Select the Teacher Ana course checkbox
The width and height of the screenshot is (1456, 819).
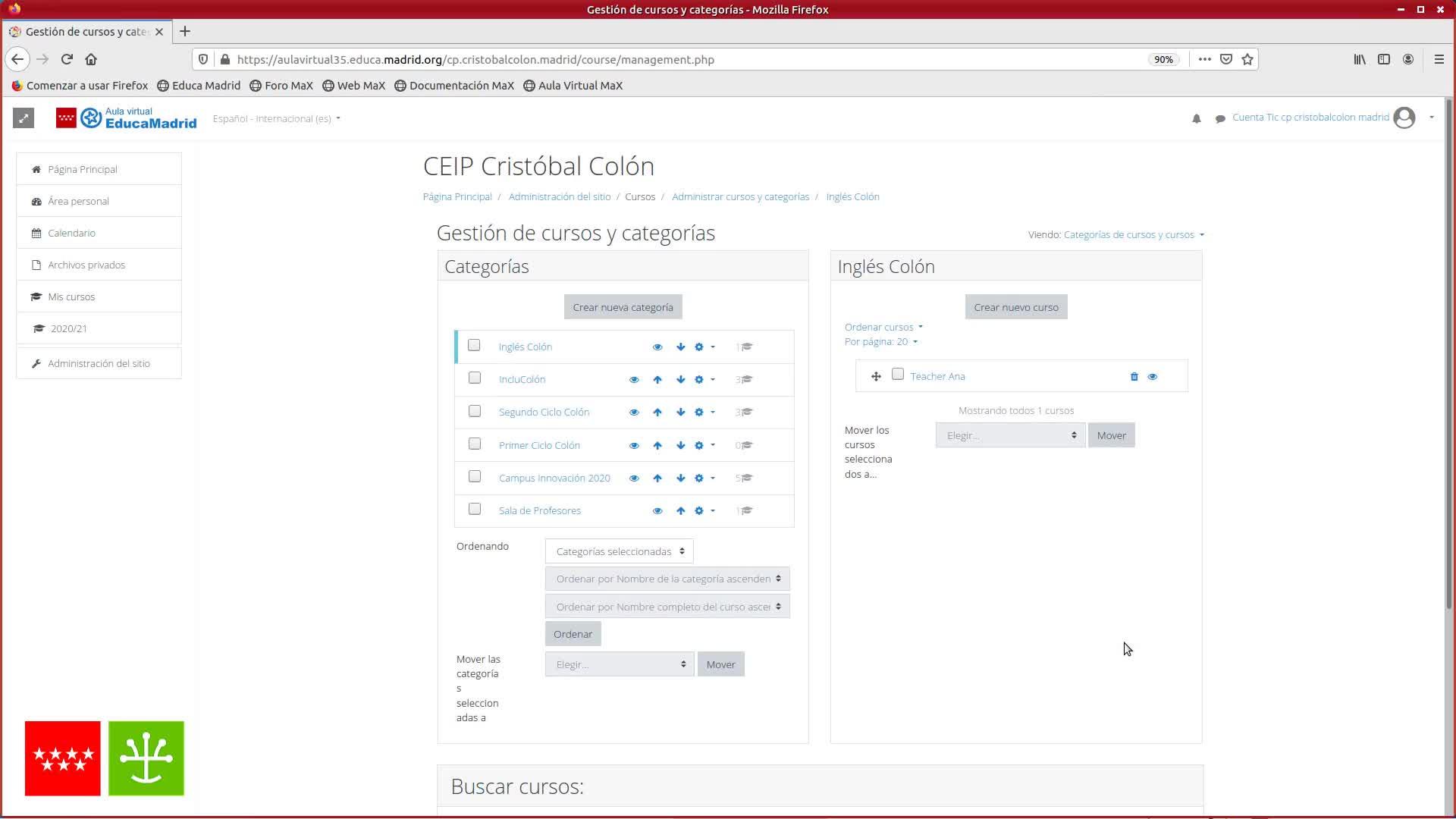(x=898, y=375)
